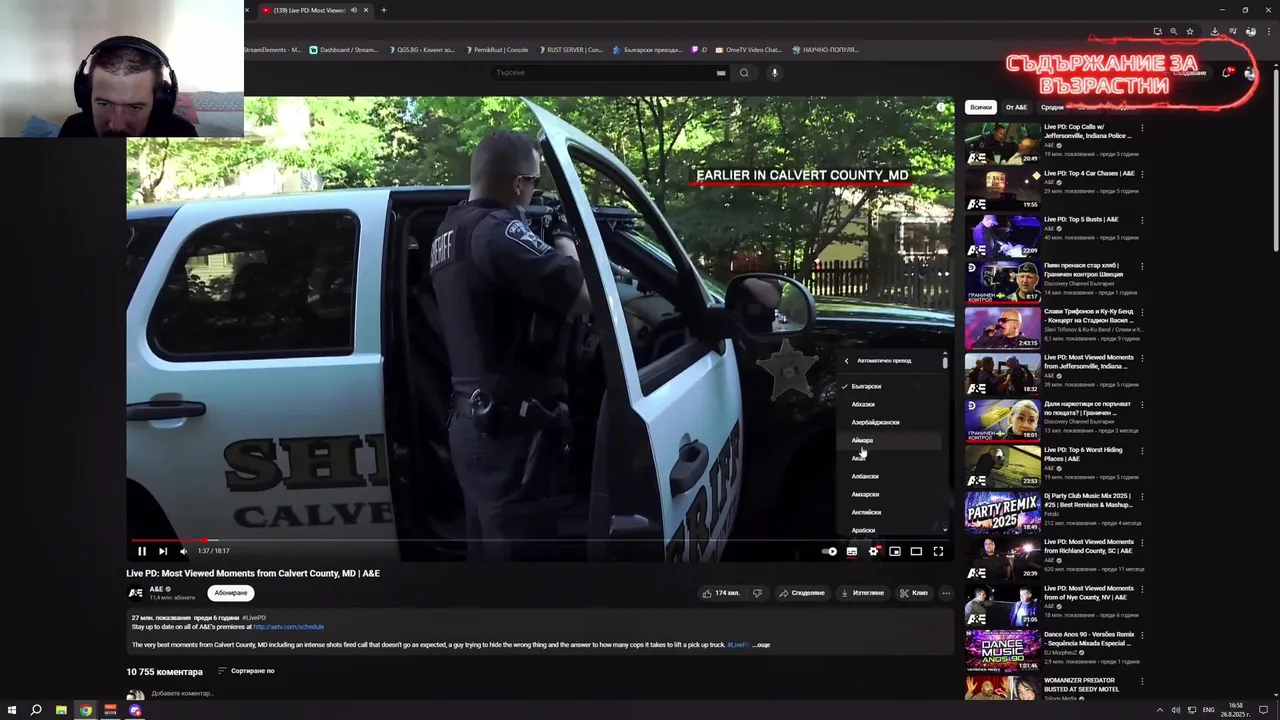Toggle the autoplay switch in player
Screen dimensions: 1280x720
(829, 551)
